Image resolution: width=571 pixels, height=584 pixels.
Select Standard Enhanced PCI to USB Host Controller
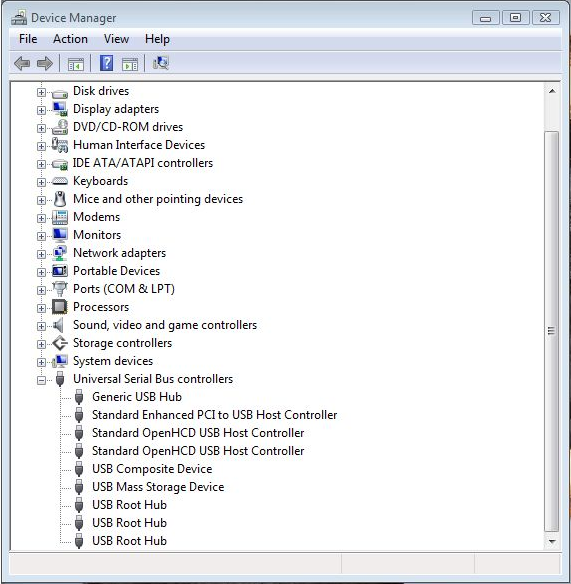pyautogui.click(x=215, y=415)
